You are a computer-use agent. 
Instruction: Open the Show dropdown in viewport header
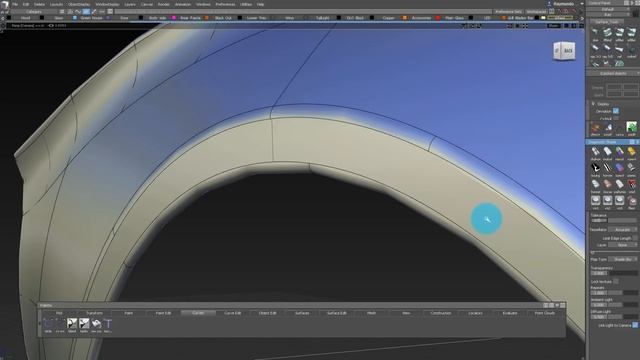pos(553,26)
